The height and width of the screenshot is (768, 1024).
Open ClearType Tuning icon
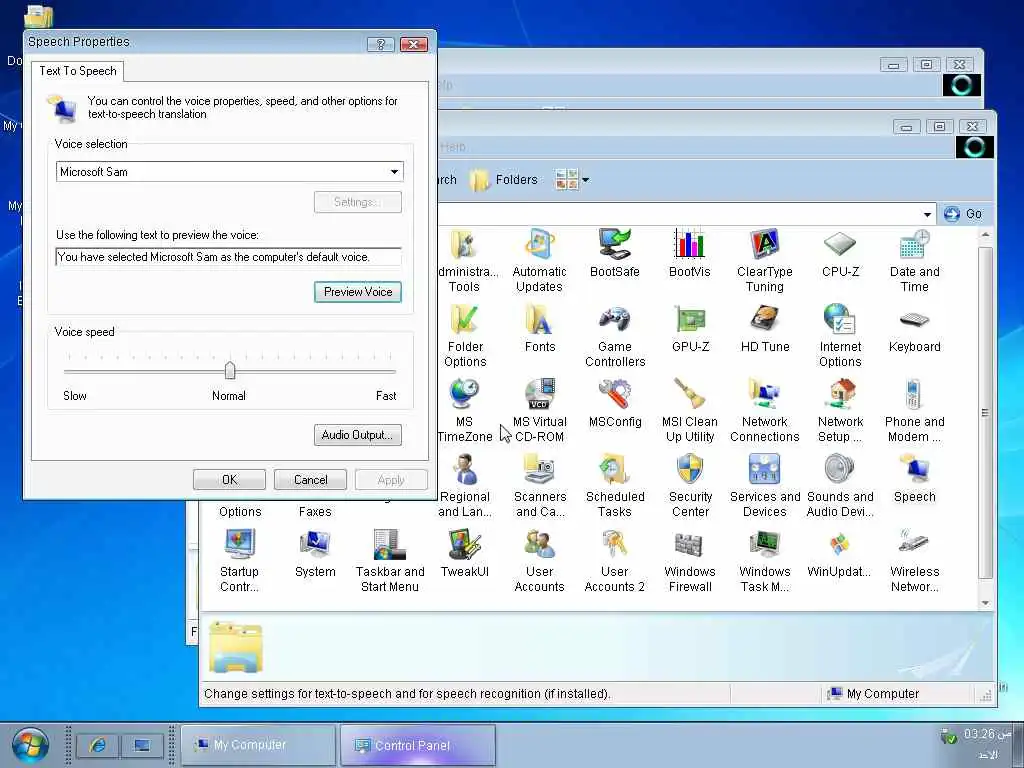pos(765,261)
